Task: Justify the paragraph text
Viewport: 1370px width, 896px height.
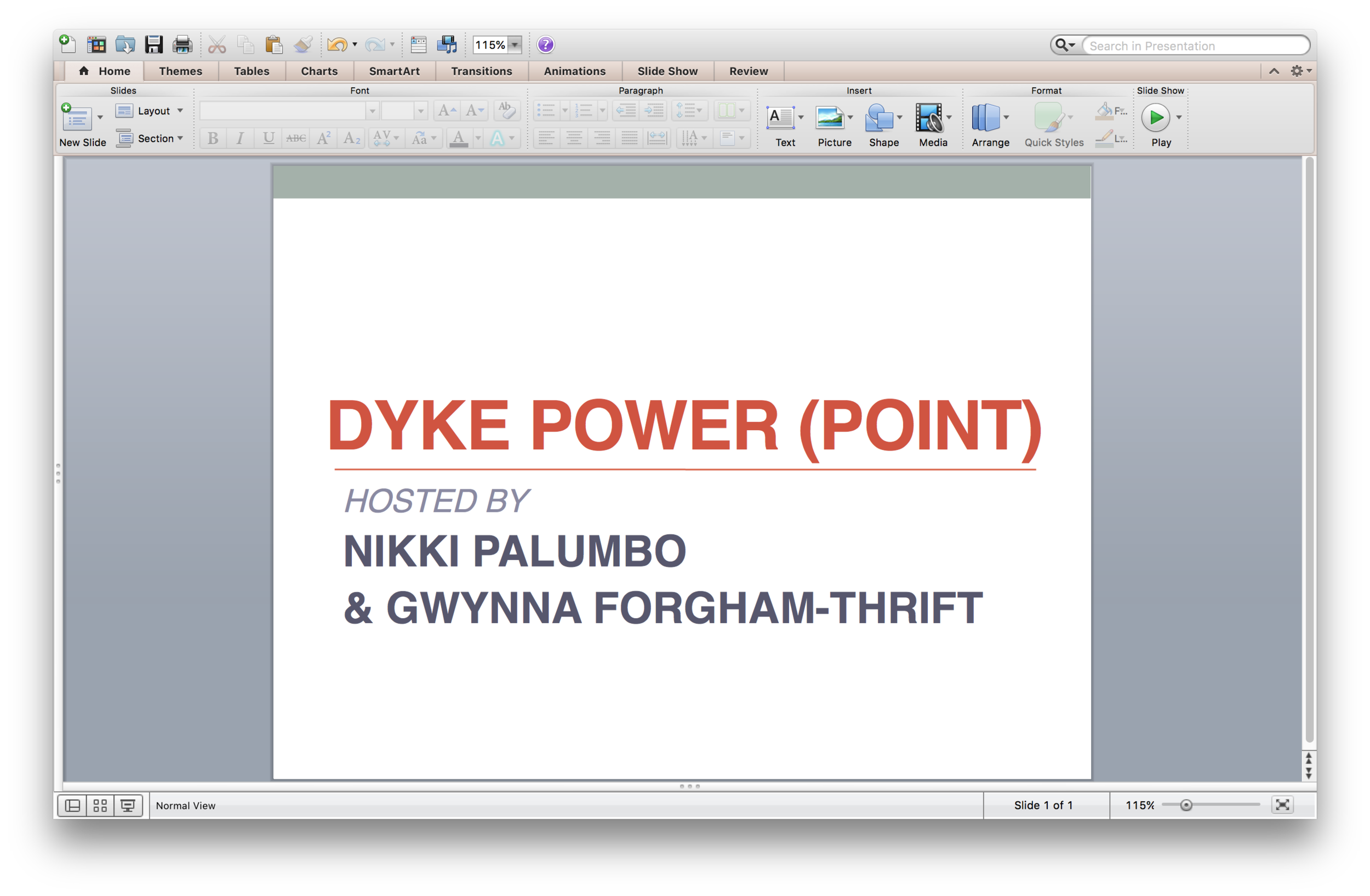Action: (x=629, y=138)
